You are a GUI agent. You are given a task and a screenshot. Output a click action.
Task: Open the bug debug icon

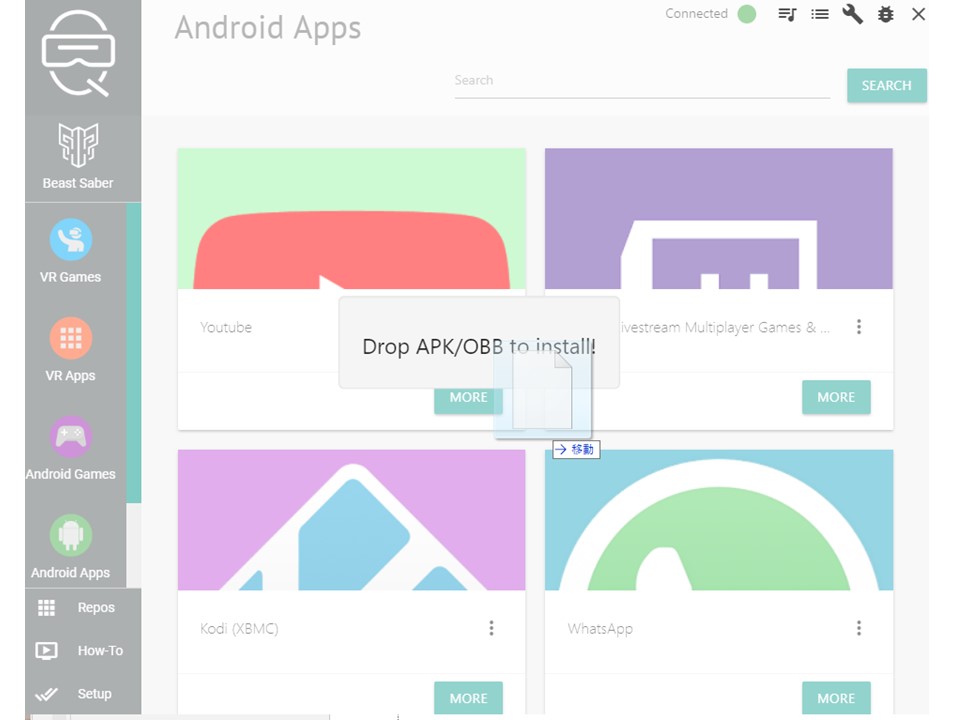tap(885, 14)
